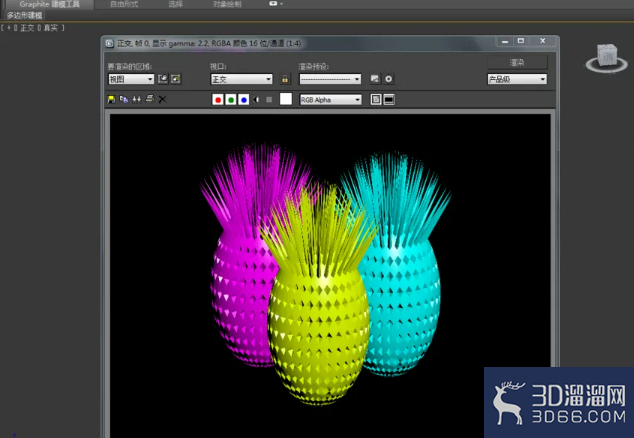Click the edit region icon

point(163,79)
